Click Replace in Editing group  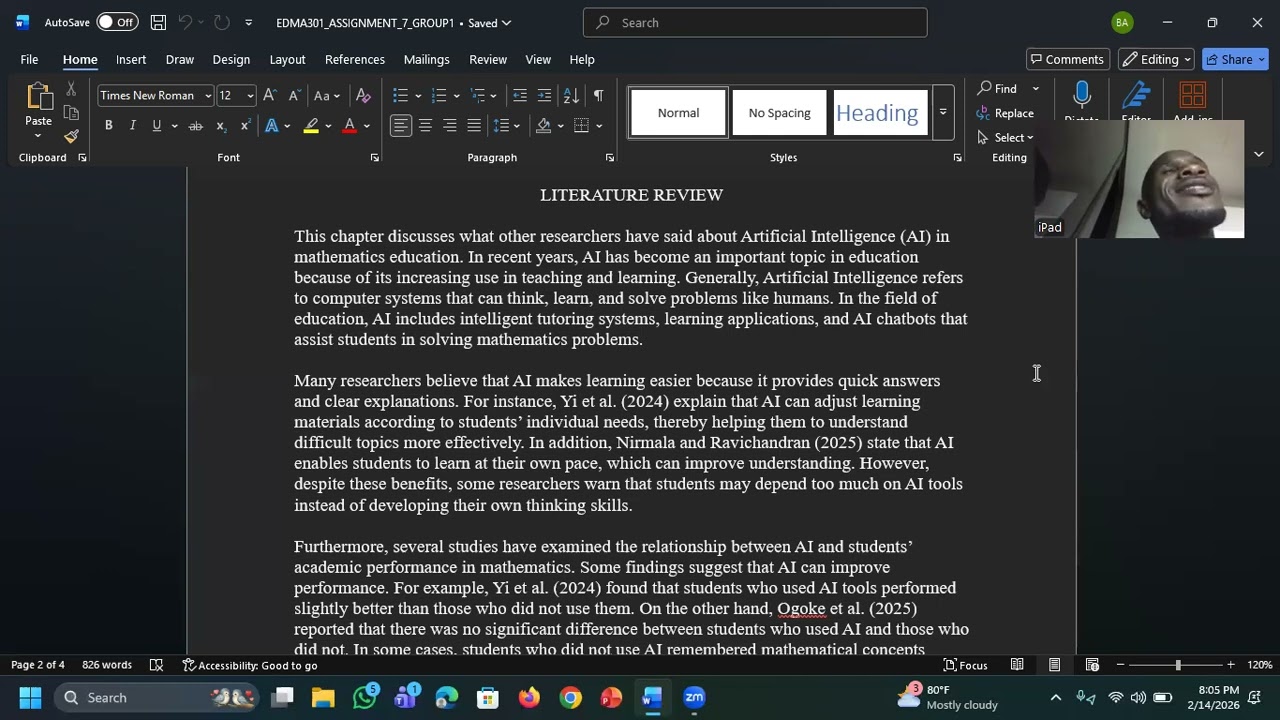click(1005, 113)
